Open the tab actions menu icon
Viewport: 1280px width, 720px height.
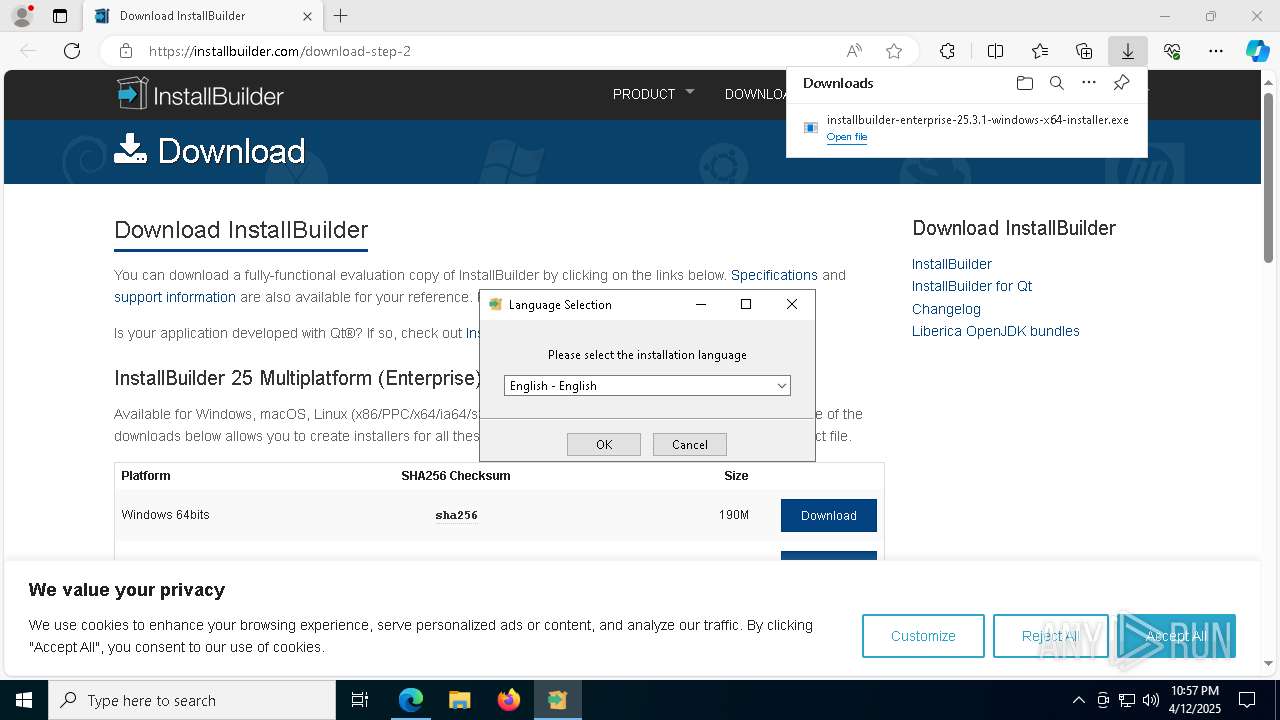(x=60, y=16)
